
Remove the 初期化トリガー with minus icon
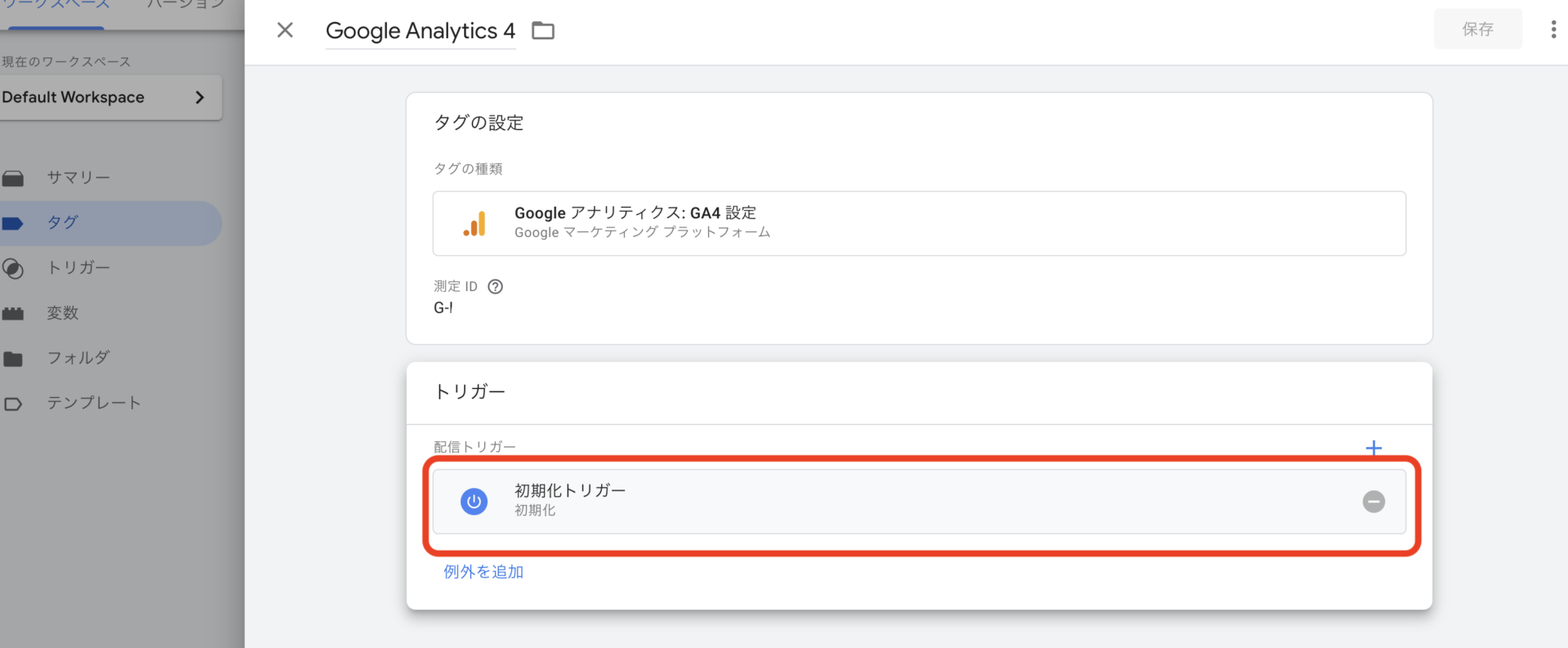(1374, 502)
